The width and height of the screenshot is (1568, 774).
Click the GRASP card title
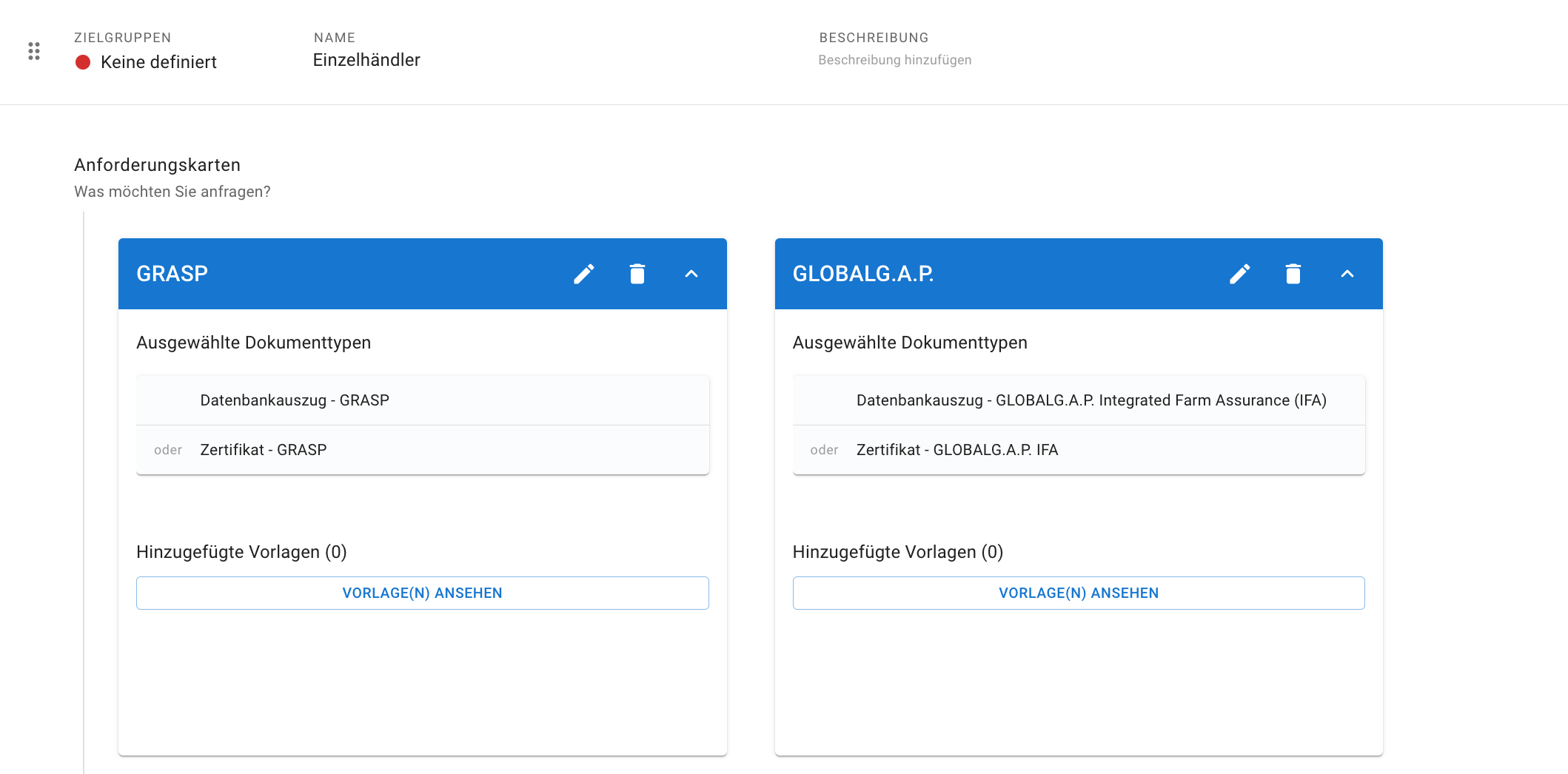coord(172,274)
